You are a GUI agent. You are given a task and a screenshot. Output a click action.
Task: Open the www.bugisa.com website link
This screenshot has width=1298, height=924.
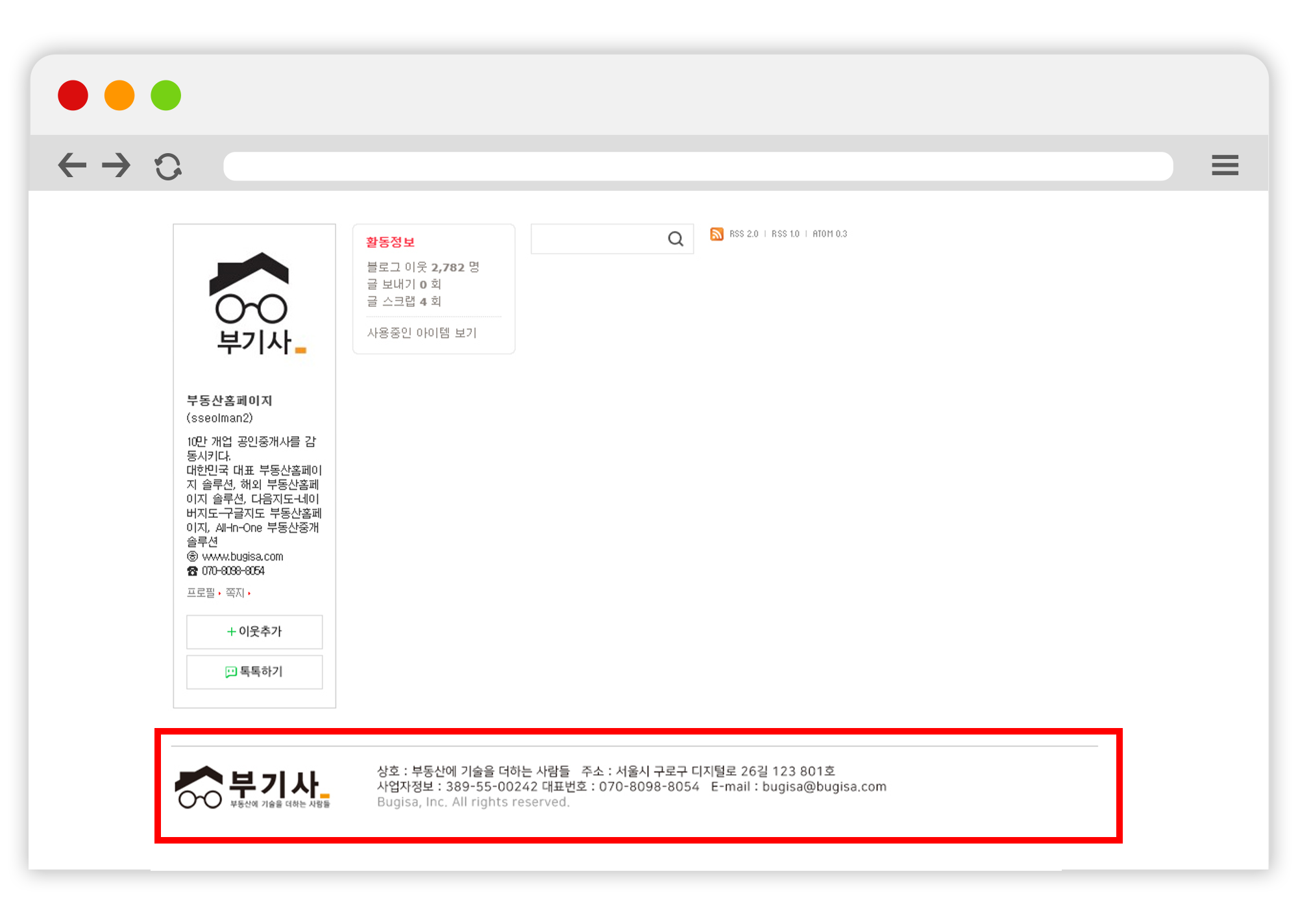(243, 557)
